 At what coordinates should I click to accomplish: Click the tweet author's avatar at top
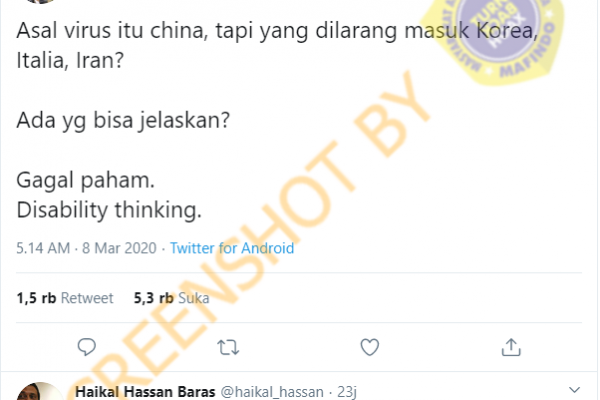(40, 1)
